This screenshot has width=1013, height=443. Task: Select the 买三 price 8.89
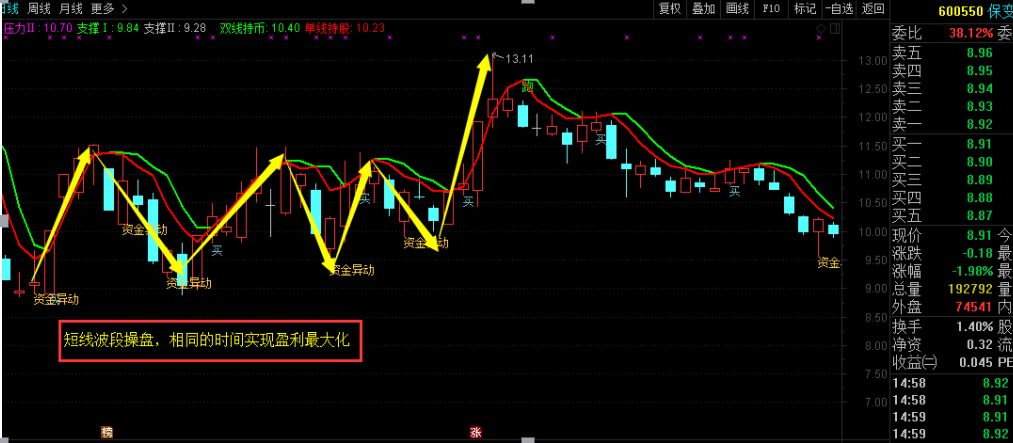click(979, 180)
